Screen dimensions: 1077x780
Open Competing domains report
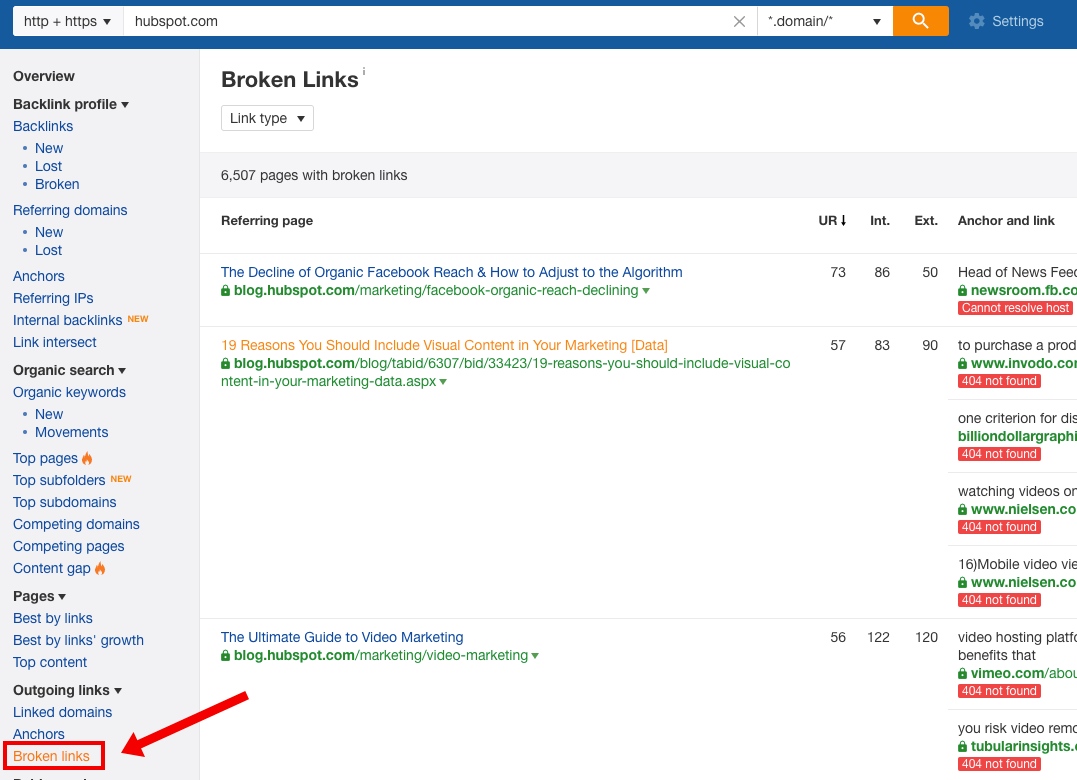[76, 524]
